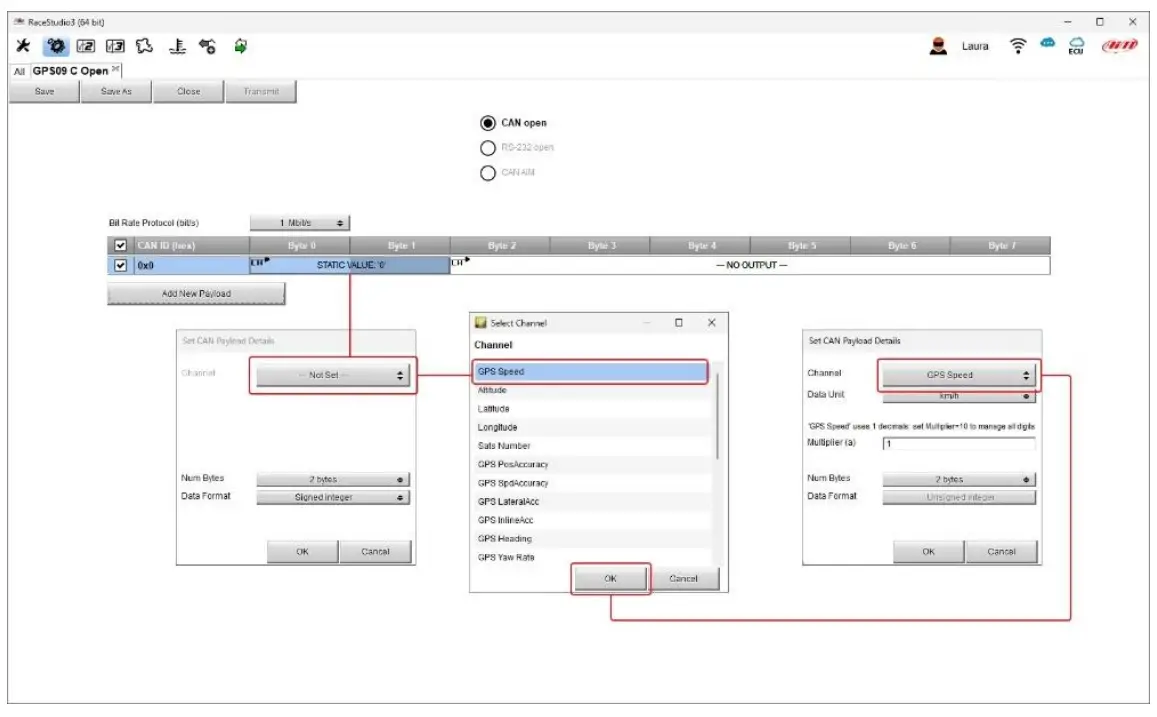The width and height of the screenshot is (1157, 717).
Task: Open the Wi-Fi connection icon
Action: point(1019,46)
